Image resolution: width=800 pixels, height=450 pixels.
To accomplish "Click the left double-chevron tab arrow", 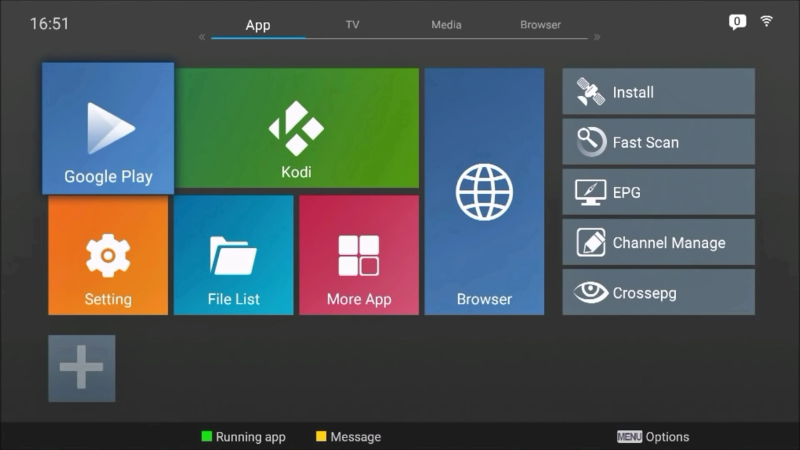I will (202, 37).
